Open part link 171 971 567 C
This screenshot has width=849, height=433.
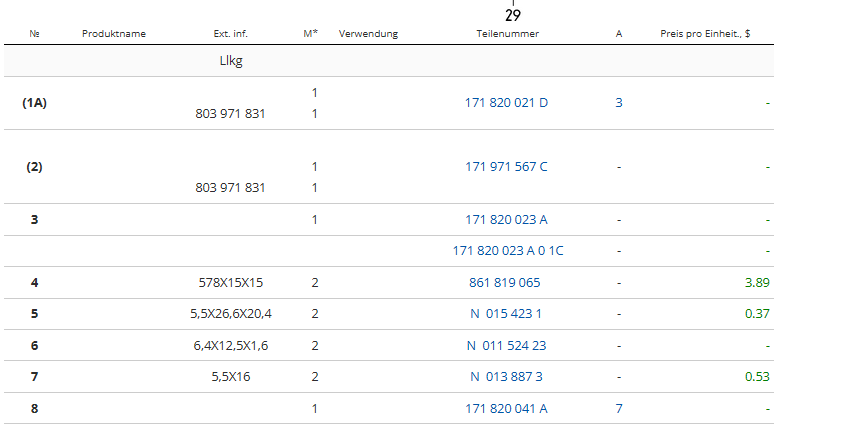click(x=506, y=166)
